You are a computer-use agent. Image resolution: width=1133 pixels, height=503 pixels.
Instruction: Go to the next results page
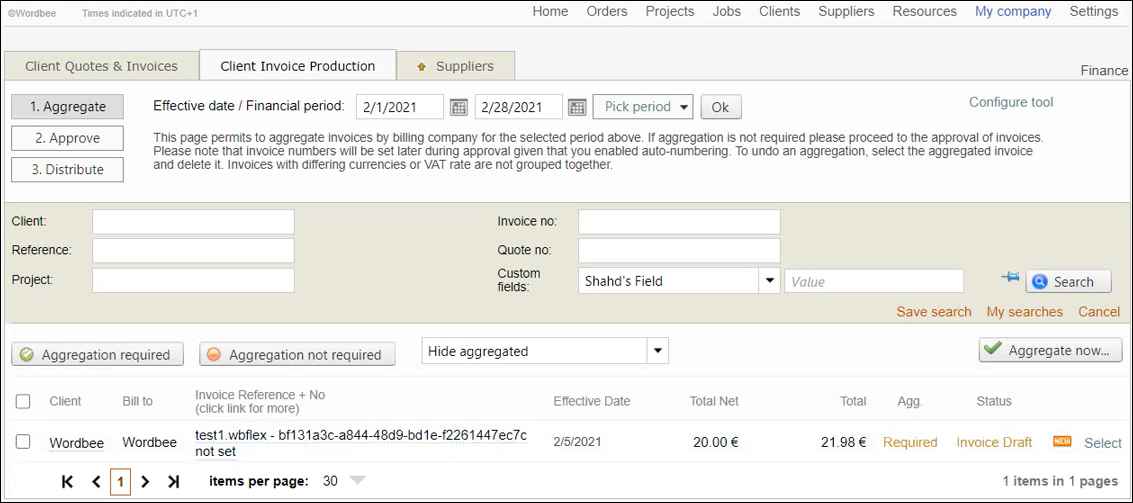click(x=145, y=482)
